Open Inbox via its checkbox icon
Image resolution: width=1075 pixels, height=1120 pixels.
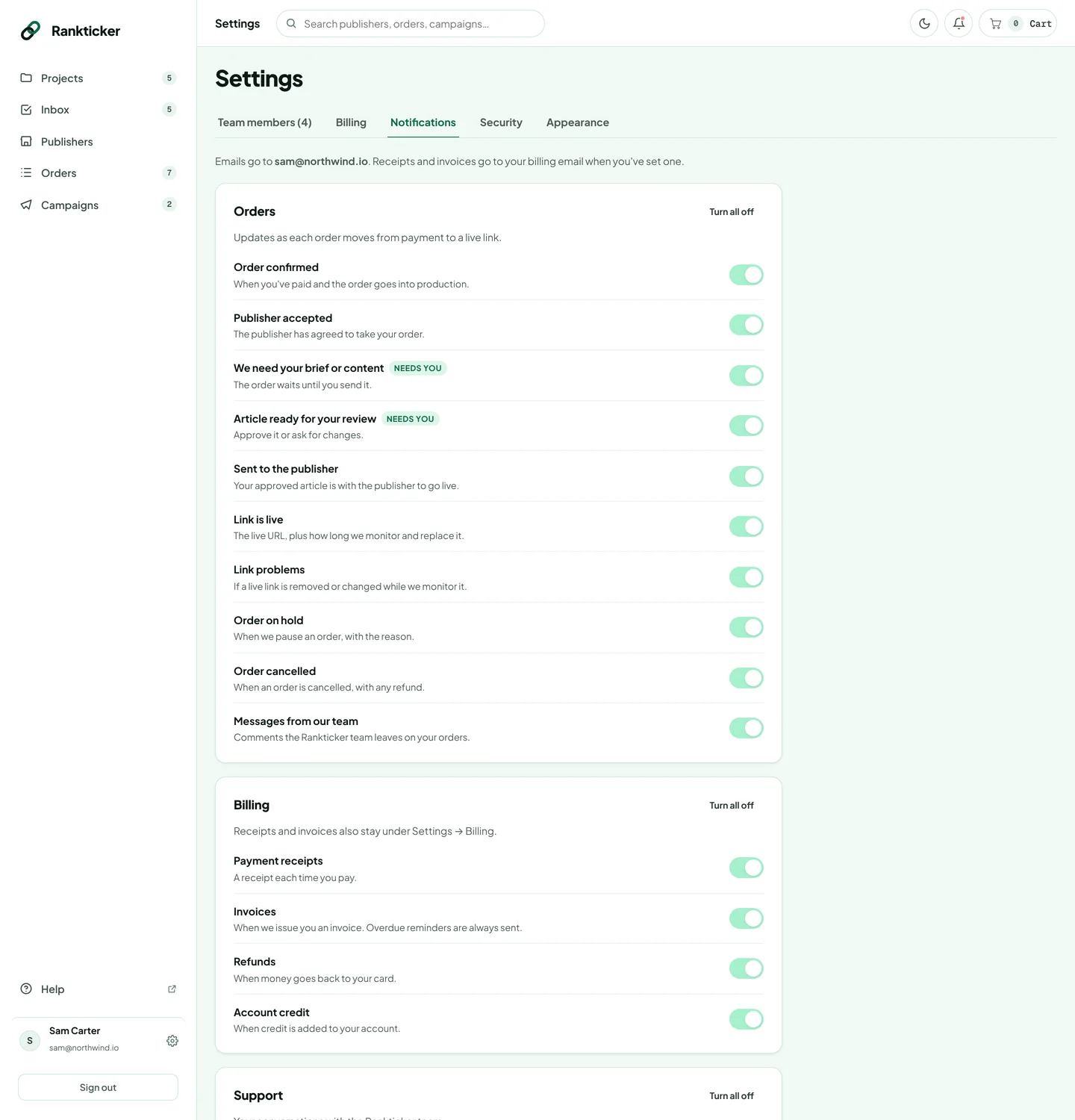tap(26, 110)
